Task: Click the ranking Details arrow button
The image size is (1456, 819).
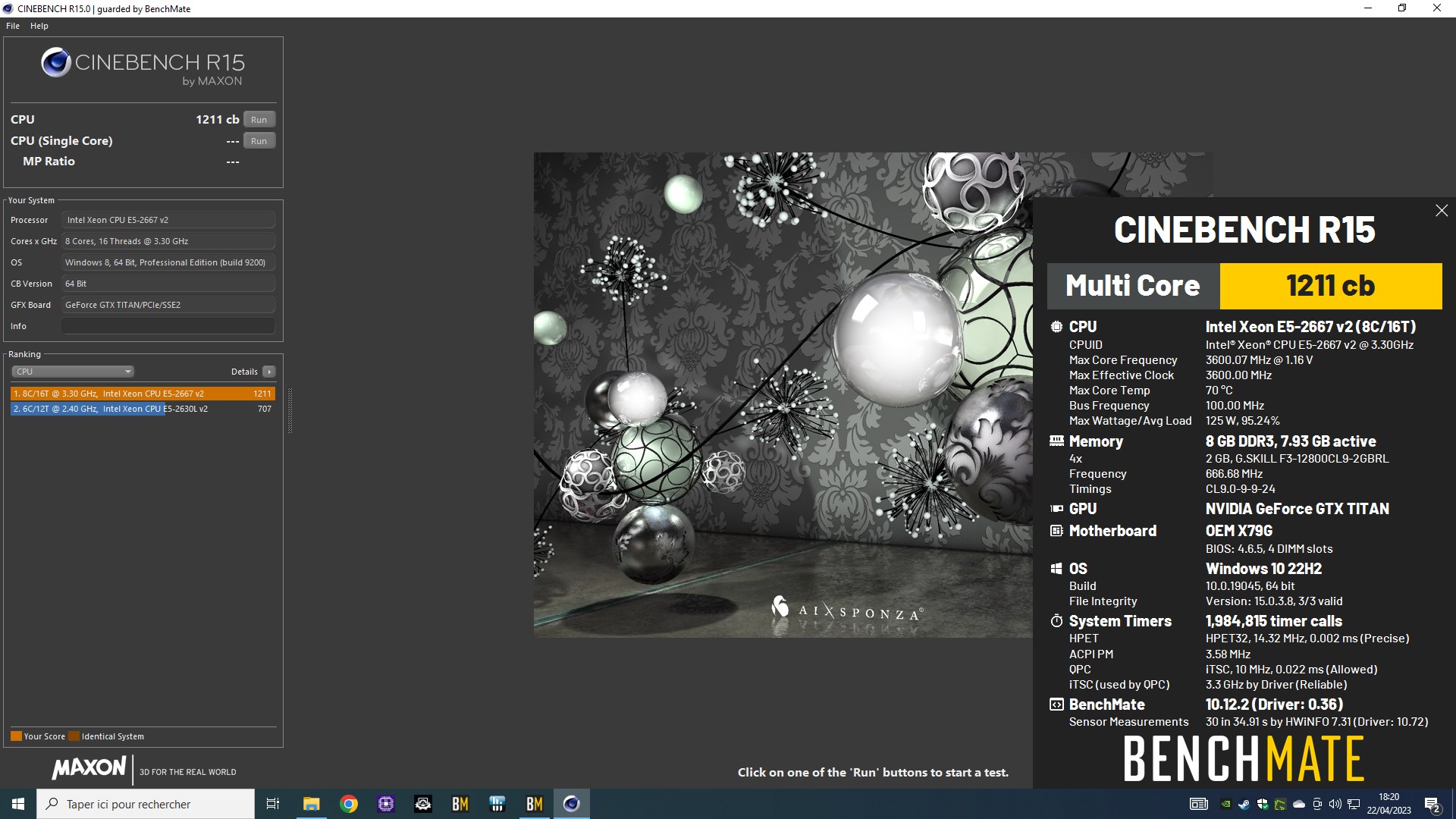Action: pyautogui.click(x=268, y=372)
